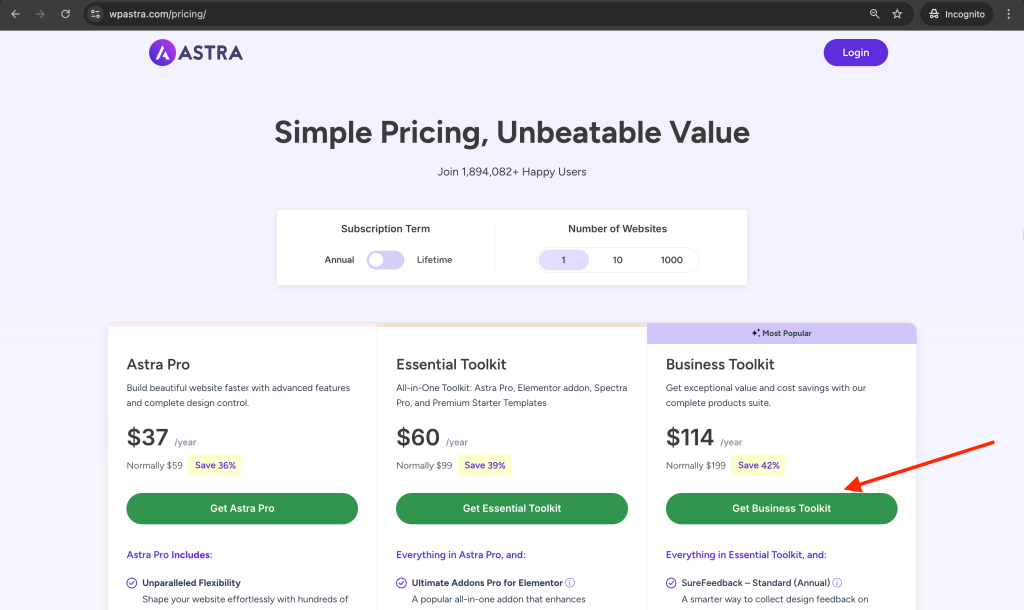Click Get Essential Toolkit button

512,508
